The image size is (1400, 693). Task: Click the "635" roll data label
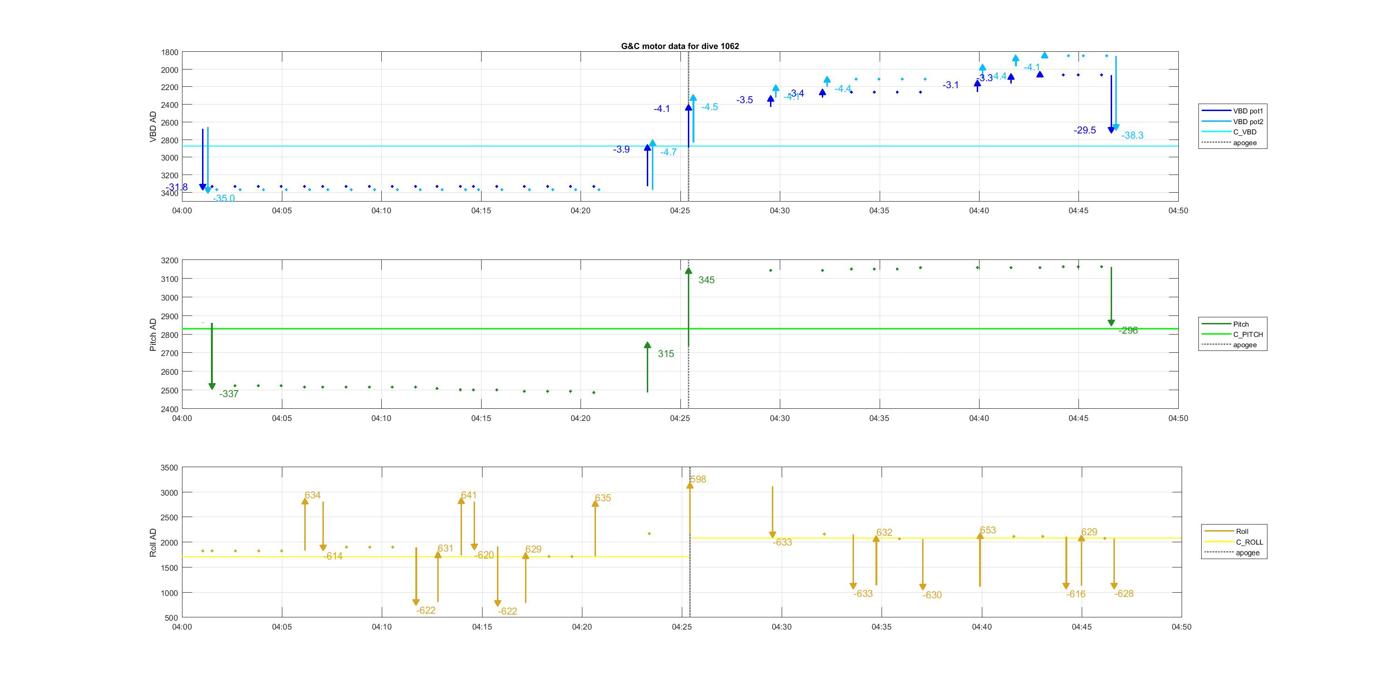pyautogui.click(x=603, y=498)
